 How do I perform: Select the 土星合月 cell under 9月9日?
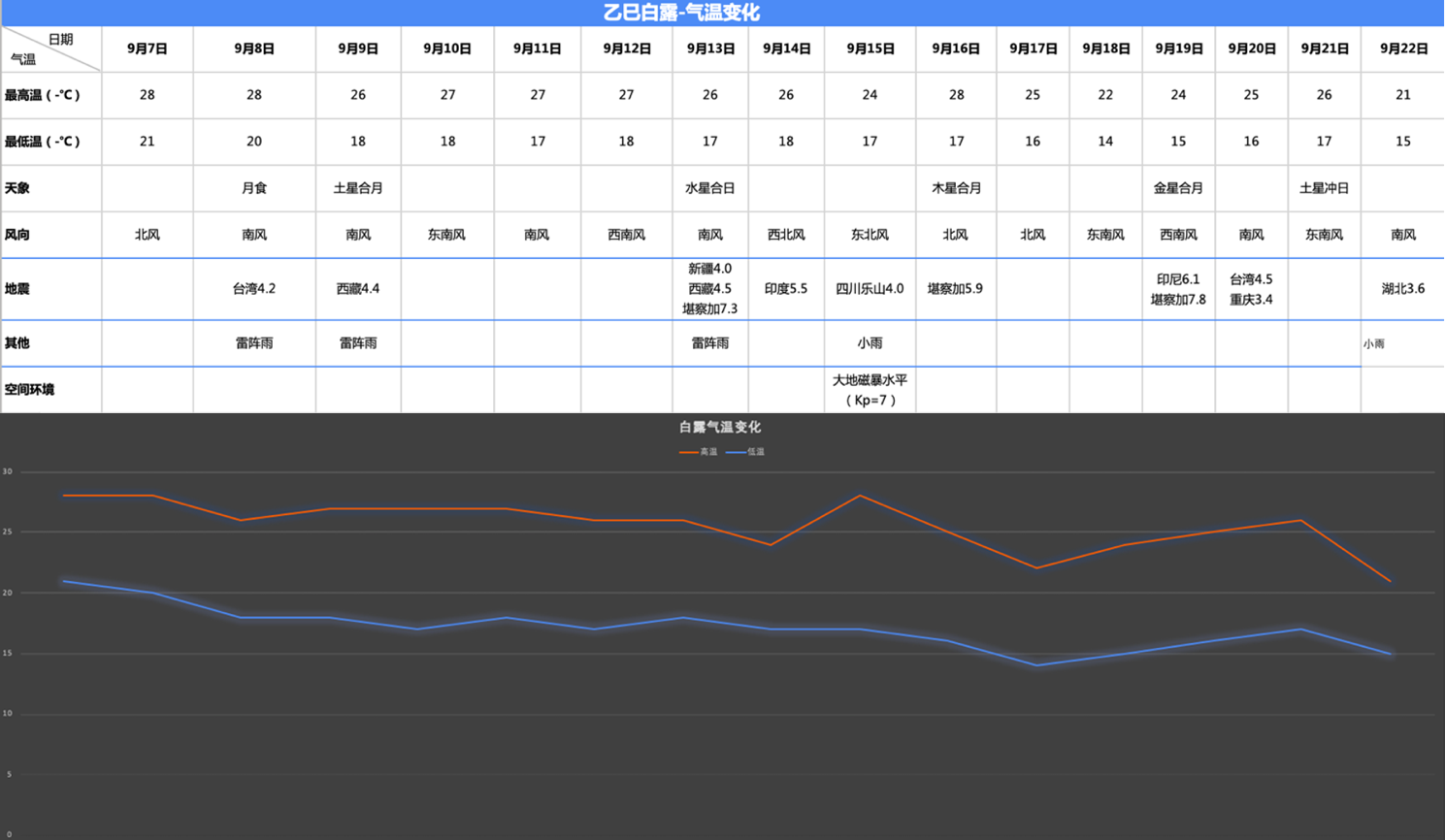point(358,188)
